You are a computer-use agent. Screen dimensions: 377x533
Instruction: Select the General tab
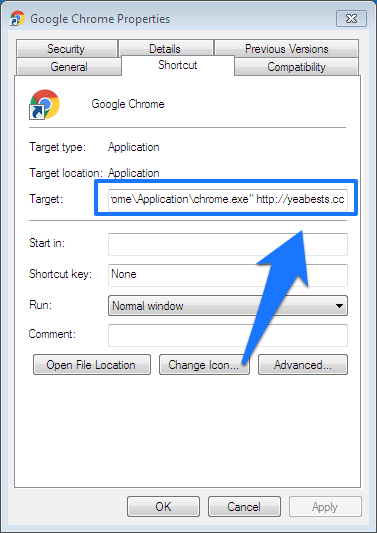click(69, 67)
